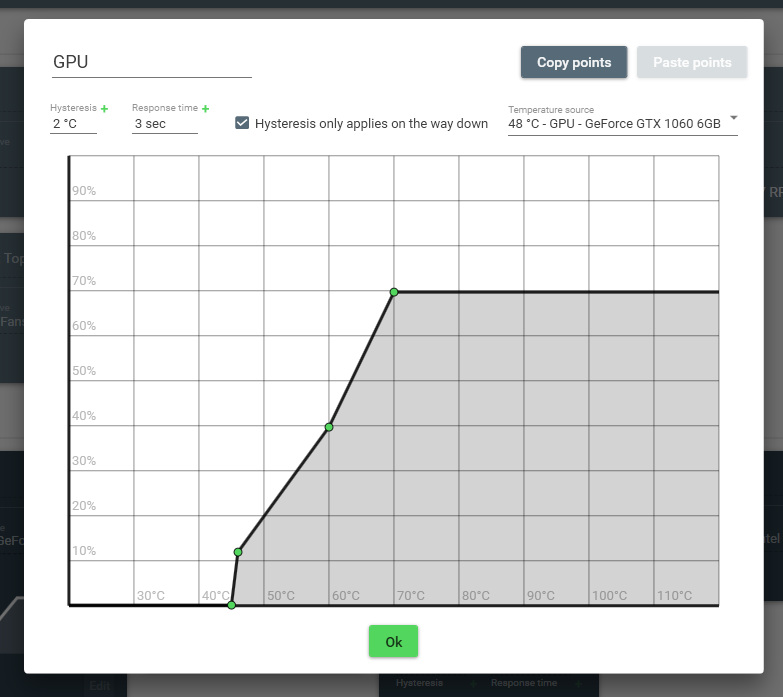
Task: Select the curve point near 12% fan speed
Action: coord(238,552)
